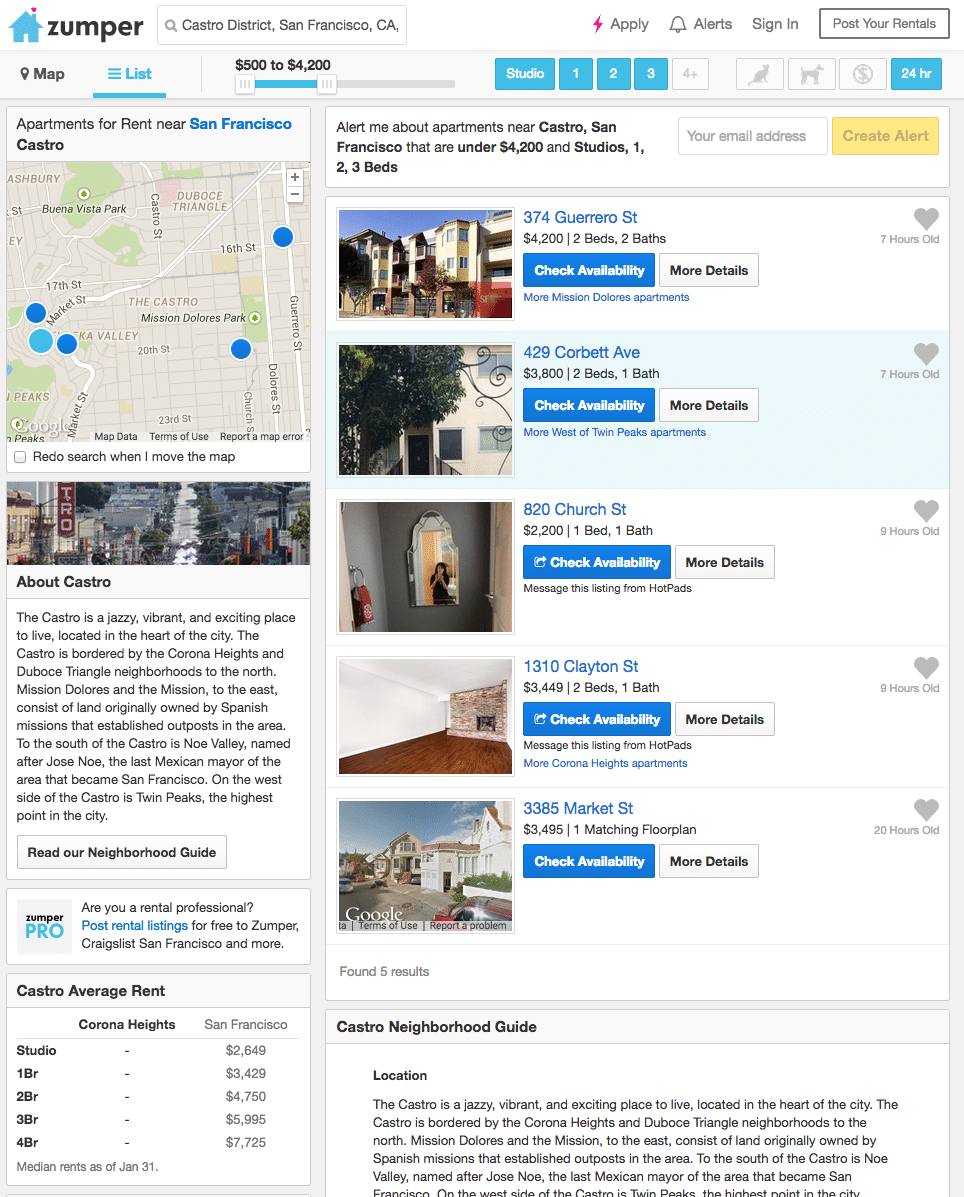Click Report a map error link
Screen dimensions: 964x1197
[x=262, y=437]
